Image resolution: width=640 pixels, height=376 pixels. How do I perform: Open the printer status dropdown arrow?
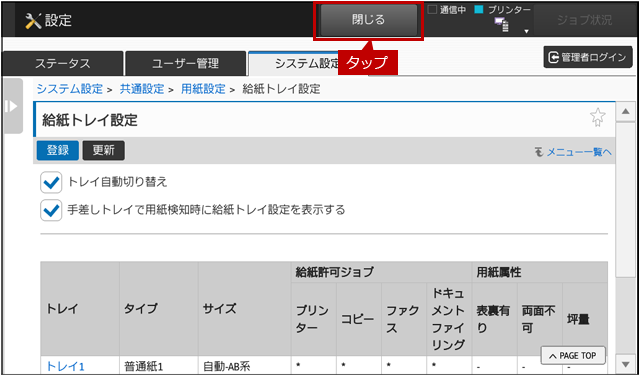526,31
